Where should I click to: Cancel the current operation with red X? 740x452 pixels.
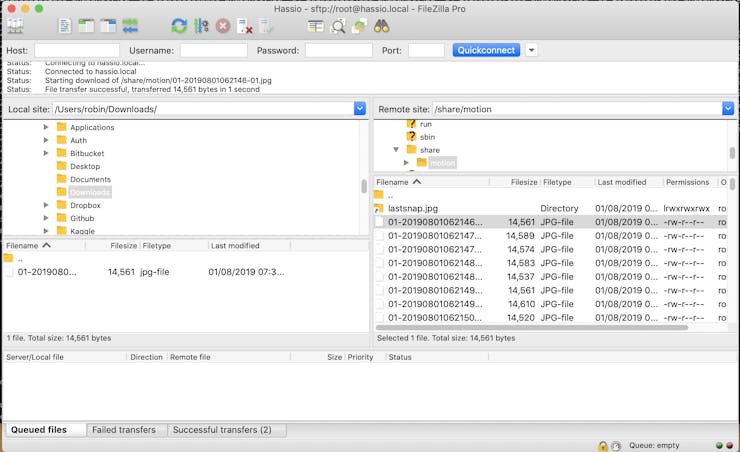coord(223,26)
